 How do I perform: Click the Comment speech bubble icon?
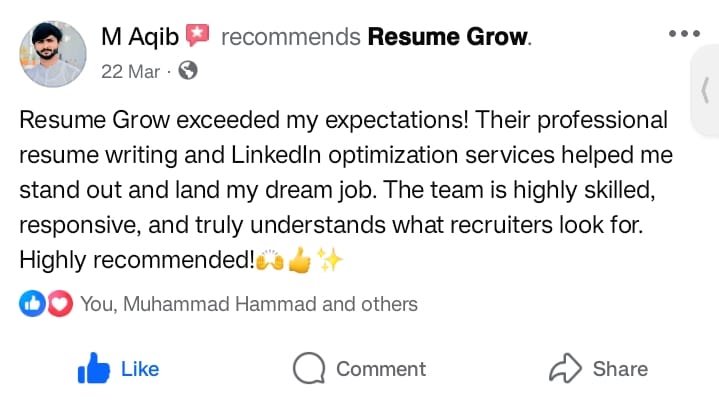309,369
